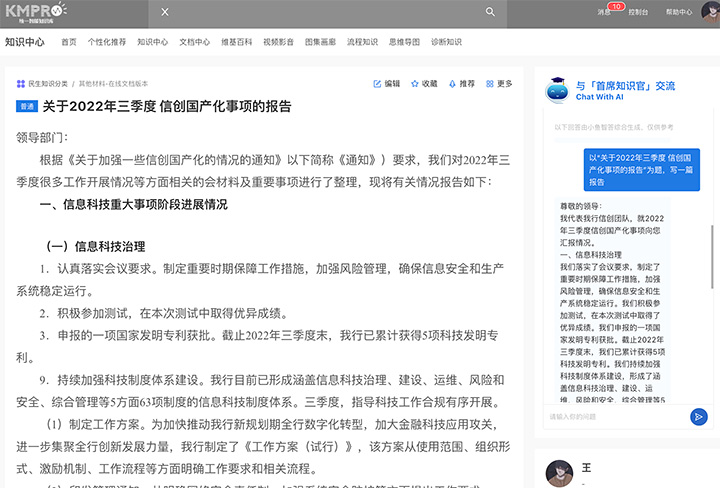
Task: Open 民生知识分类 breadcrumb link
Action: pos(48,84)
